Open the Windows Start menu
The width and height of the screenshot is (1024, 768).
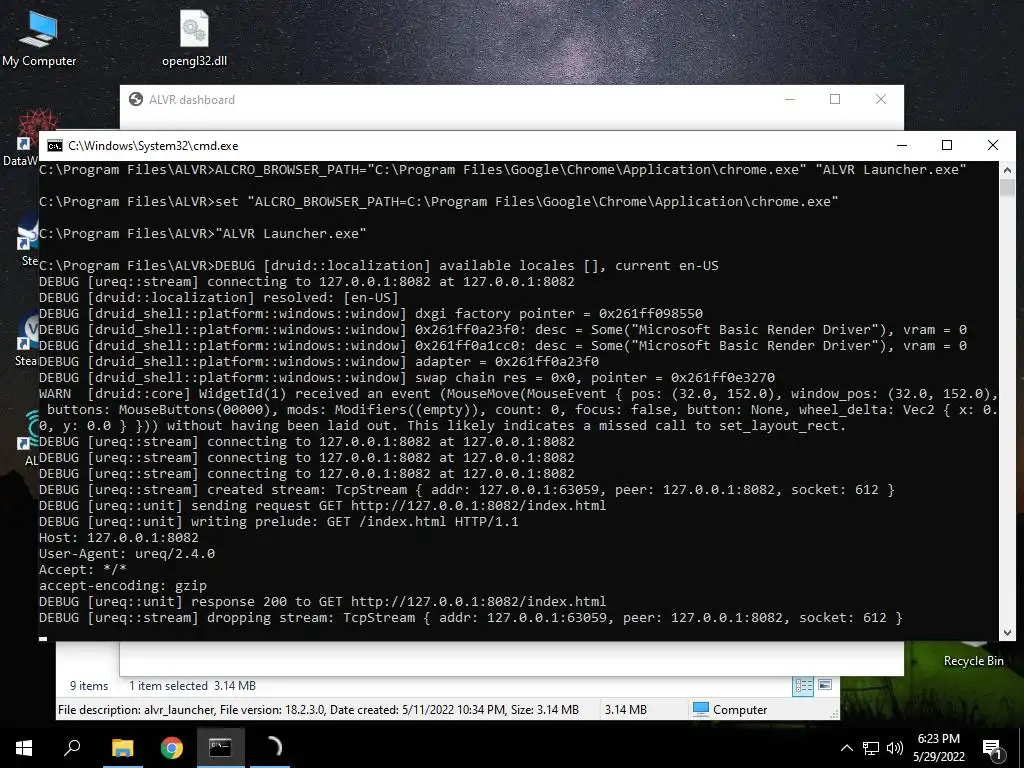point(24,748)
